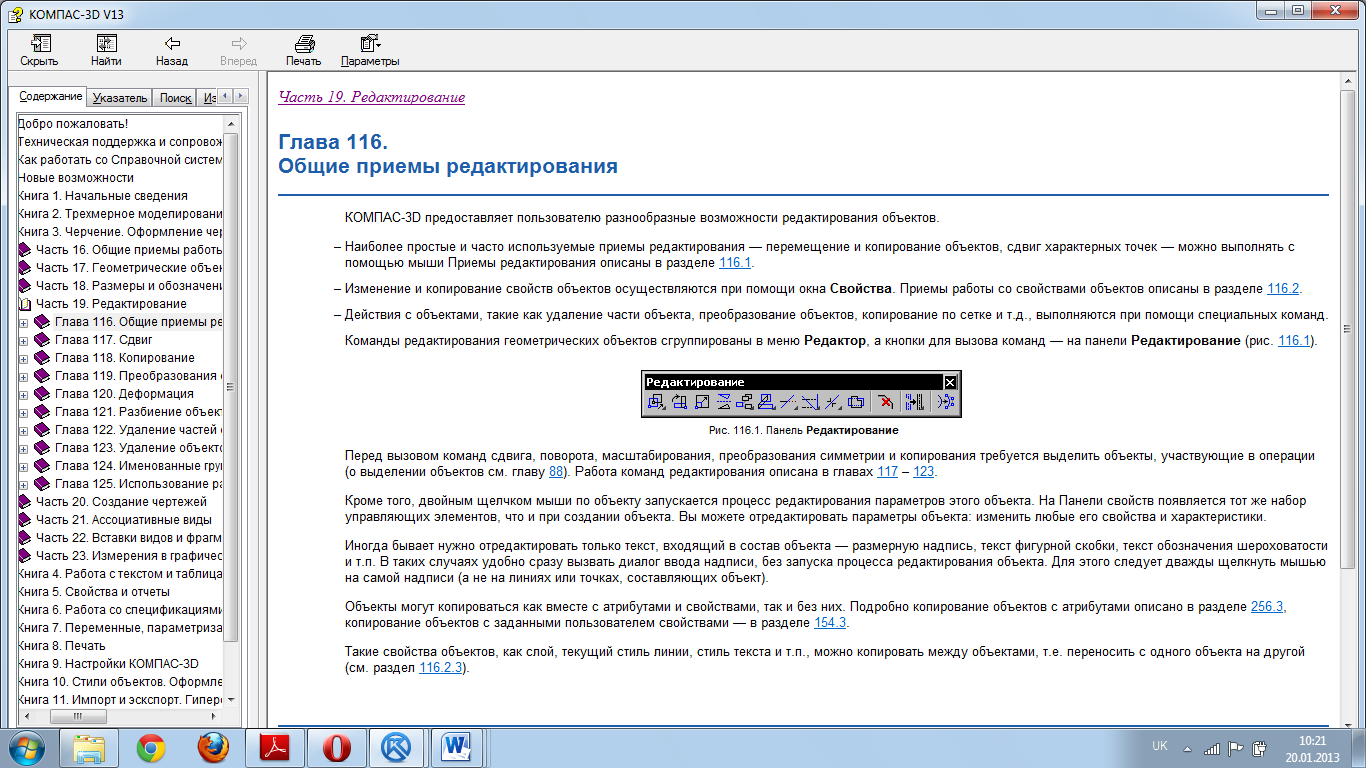Switch to the Содержание tab
1366x768 pixels.
tap(50, 96)
